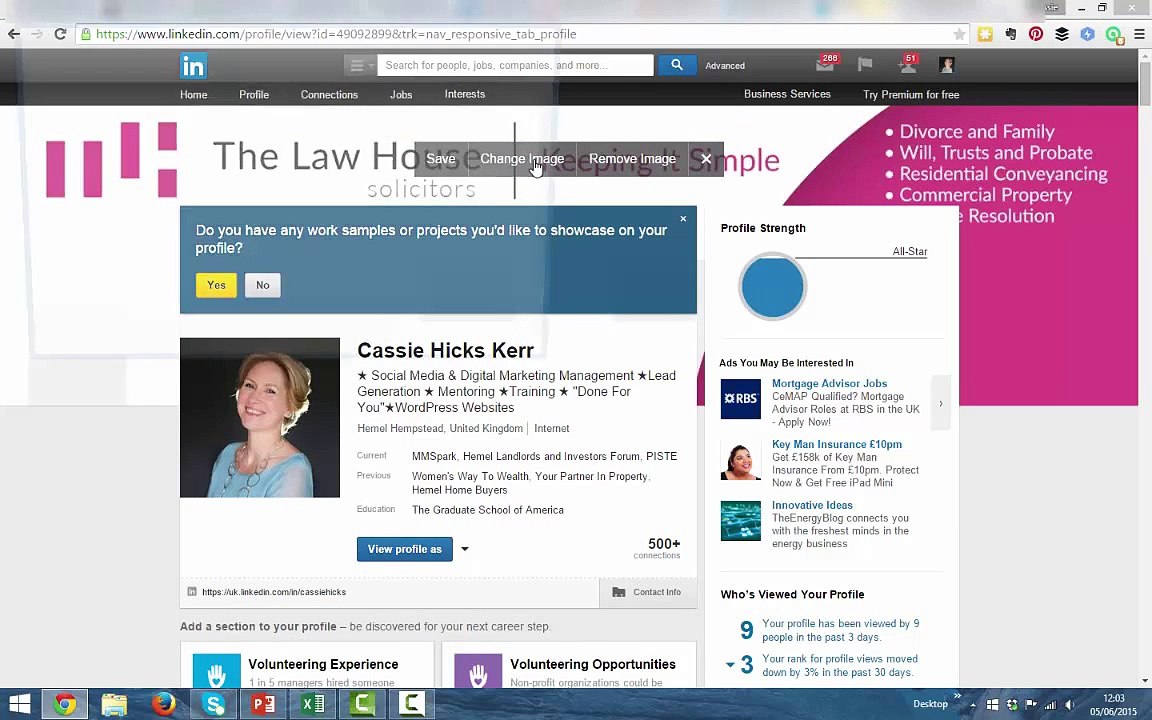This screenshot has height=720, width=1152.
Task: Open Excel from the taskbar
Action: [312, 705]
